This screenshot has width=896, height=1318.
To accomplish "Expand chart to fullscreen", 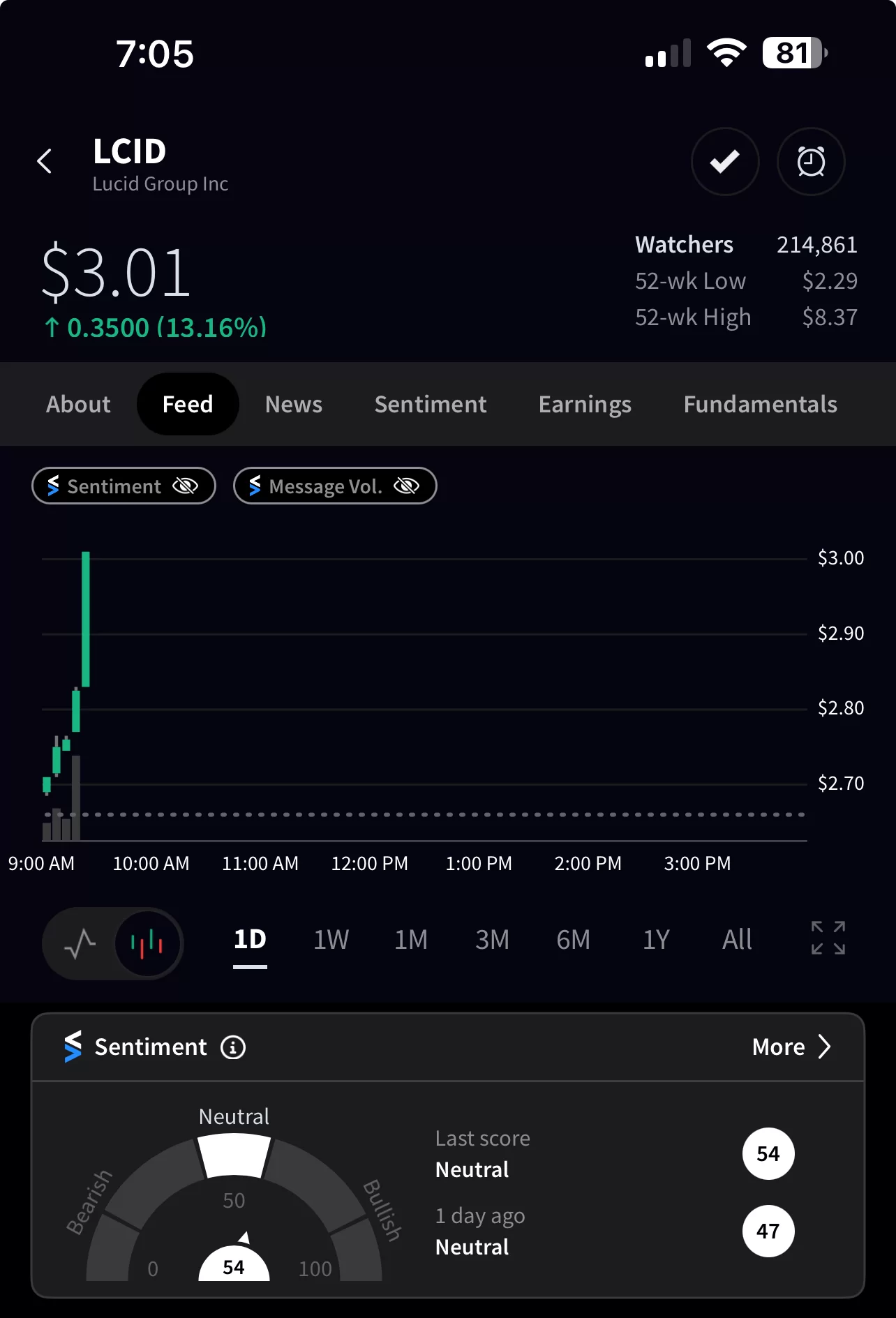I will 828,938.
